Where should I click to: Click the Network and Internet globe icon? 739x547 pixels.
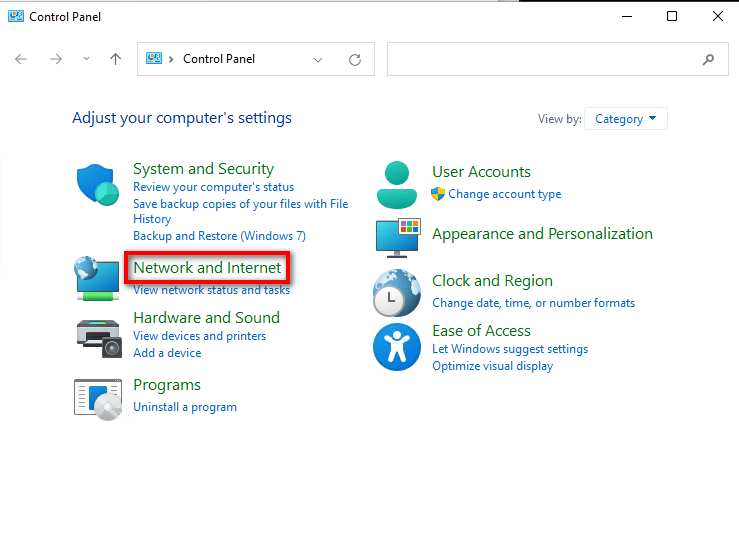pyautogui.click(x=98, y=278)
